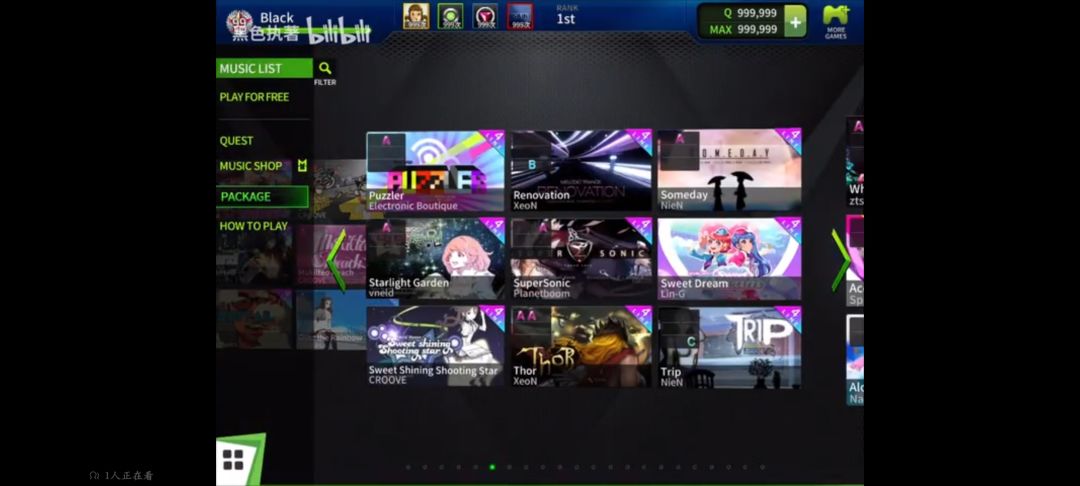Open Play For Free menu
The height and width of the screenshot is (486, 1080).
coord(254,97)
